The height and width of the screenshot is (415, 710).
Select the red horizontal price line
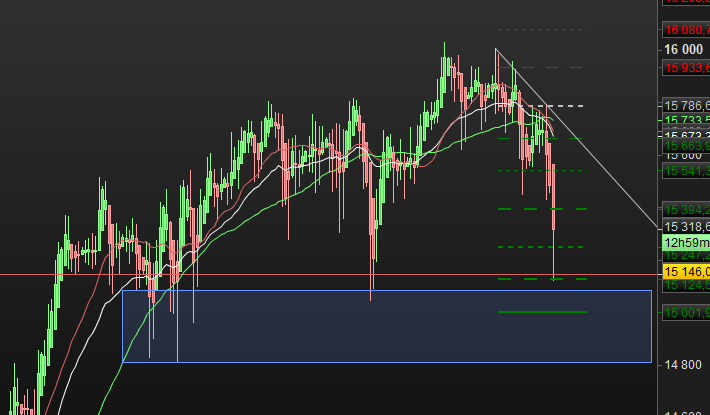tap(329, 275)
